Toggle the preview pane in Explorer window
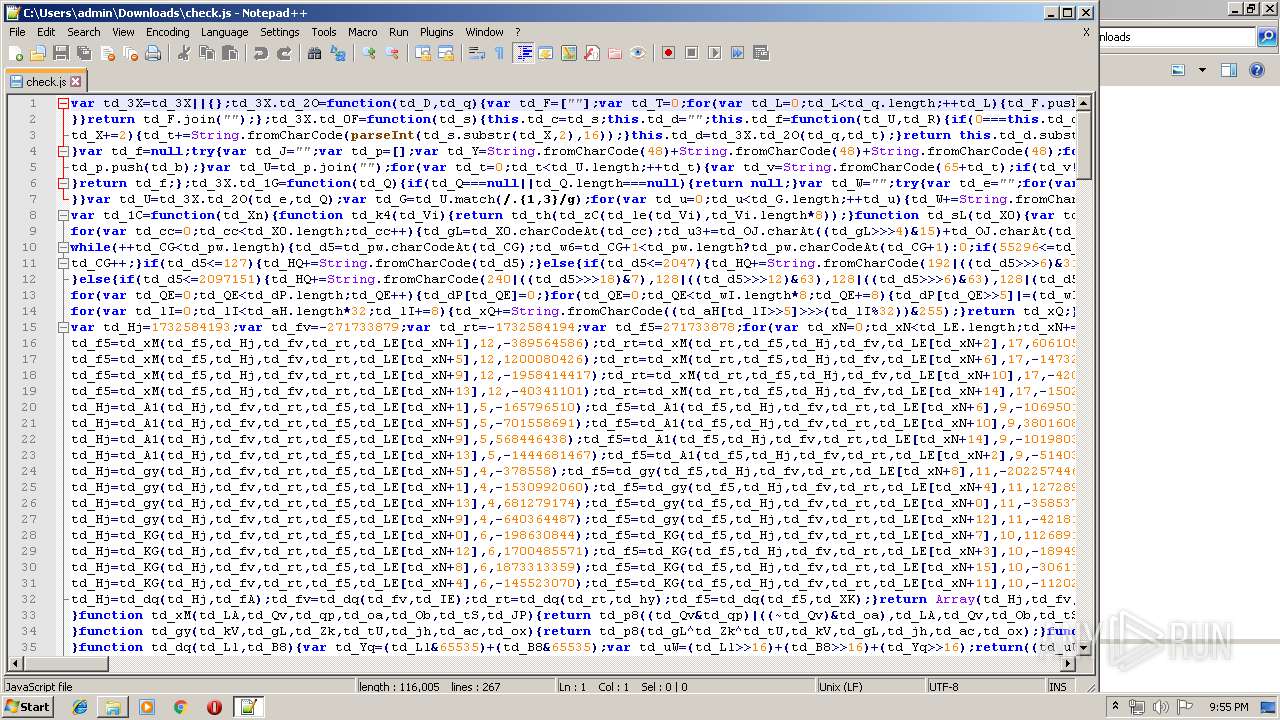Viewport: 1280px width, 720px height. (1229, 70)
